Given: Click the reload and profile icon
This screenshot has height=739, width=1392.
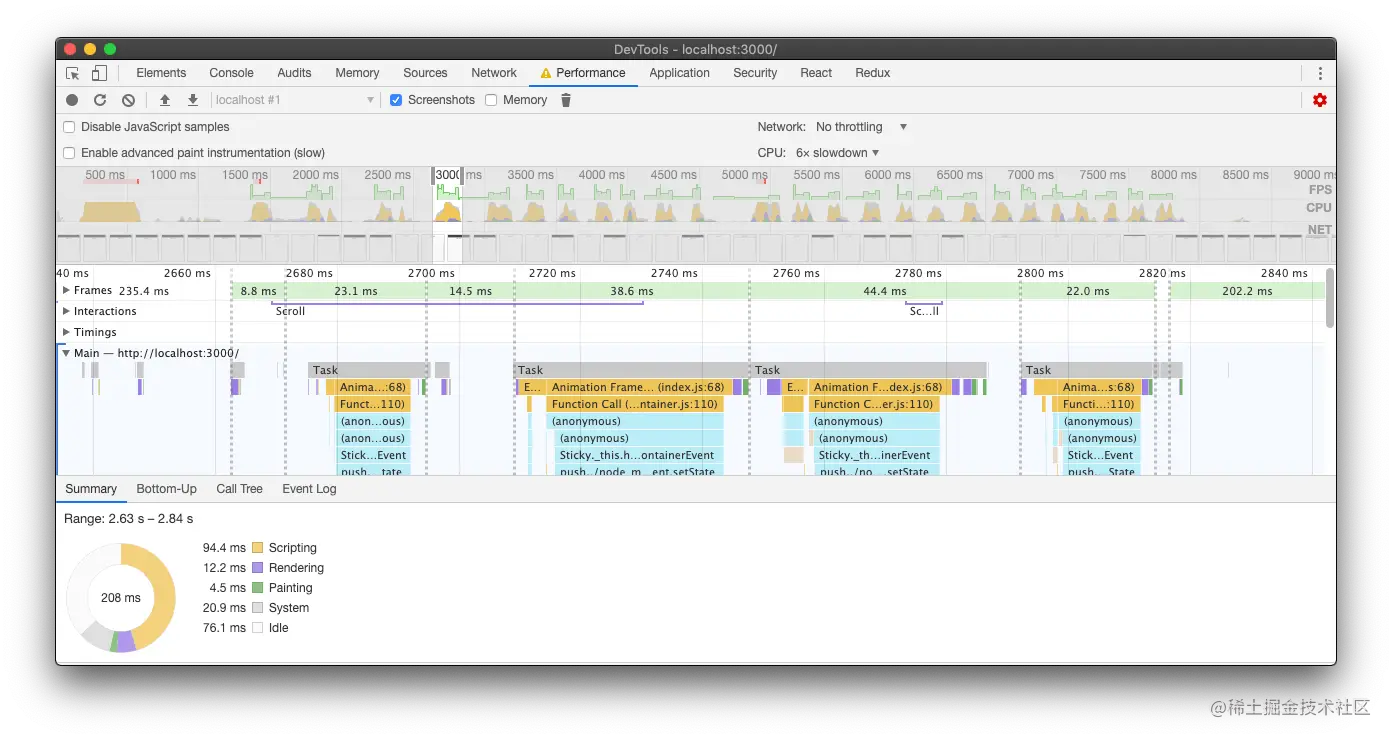Looking at the screenshot, I should 100,100.
